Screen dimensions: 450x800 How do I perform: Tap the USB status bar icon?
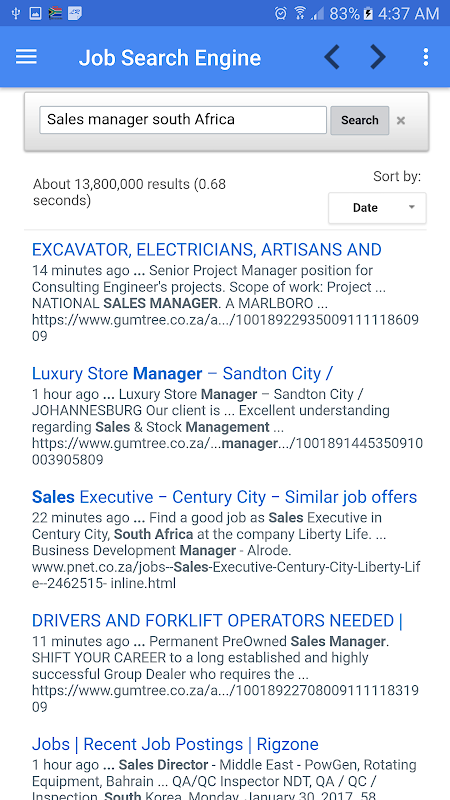click(15, 13)
